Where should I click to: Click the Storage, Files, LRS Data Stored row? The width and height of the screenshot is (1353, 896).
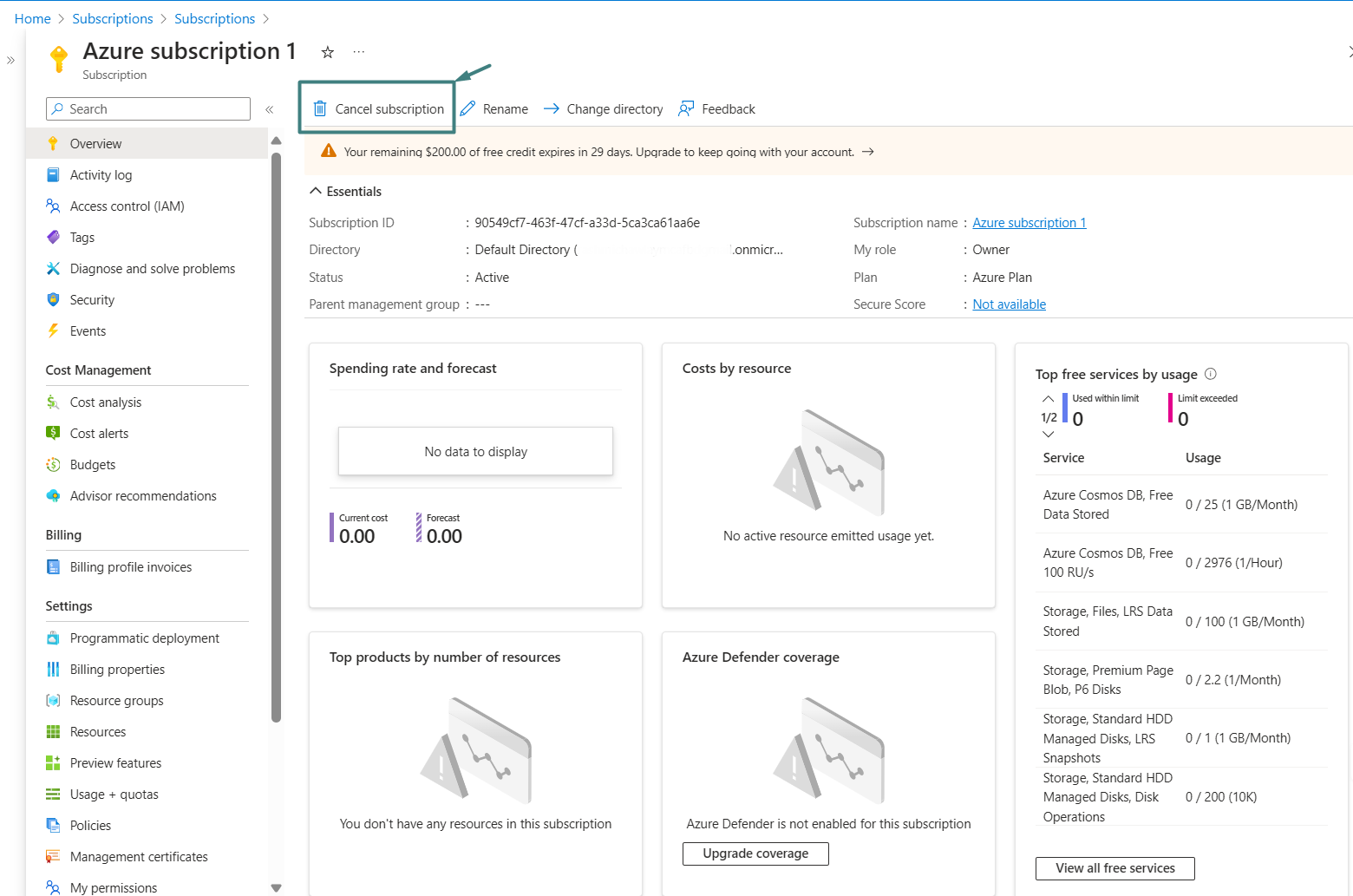[1181, 621]
